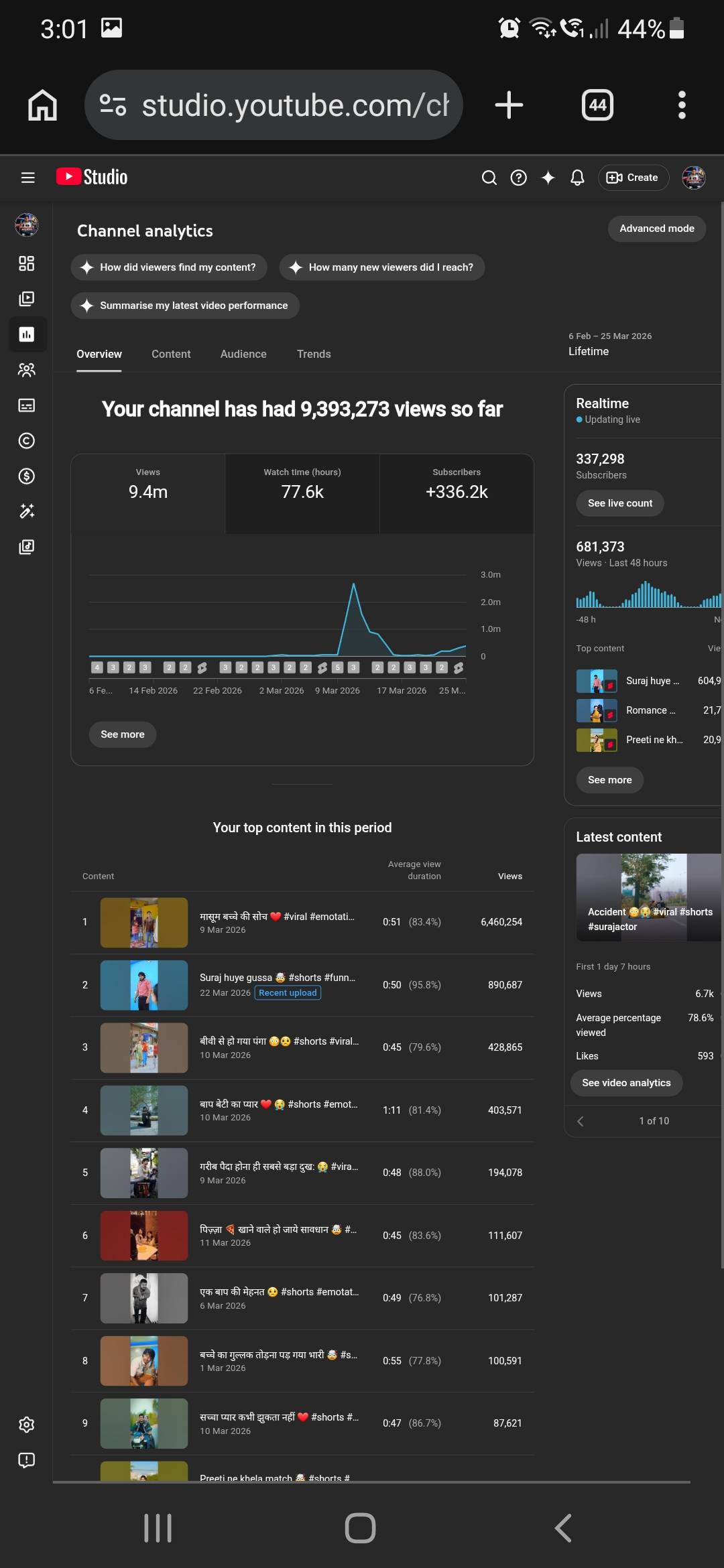This screenshot has width=724, height=1568.
Task: Open Community people icon in sidebar
Action: (x=27, y=370)
